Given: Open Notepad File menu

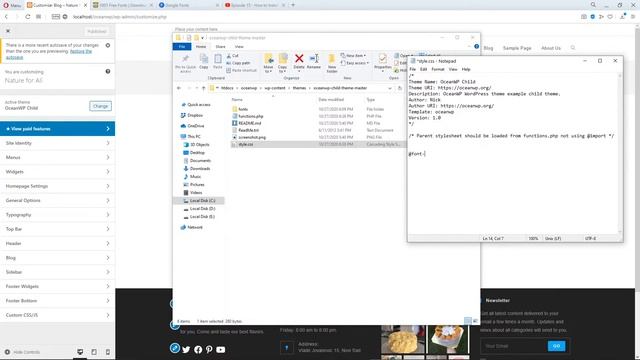Looking at the screenshot, I should (x=413, y=69).
